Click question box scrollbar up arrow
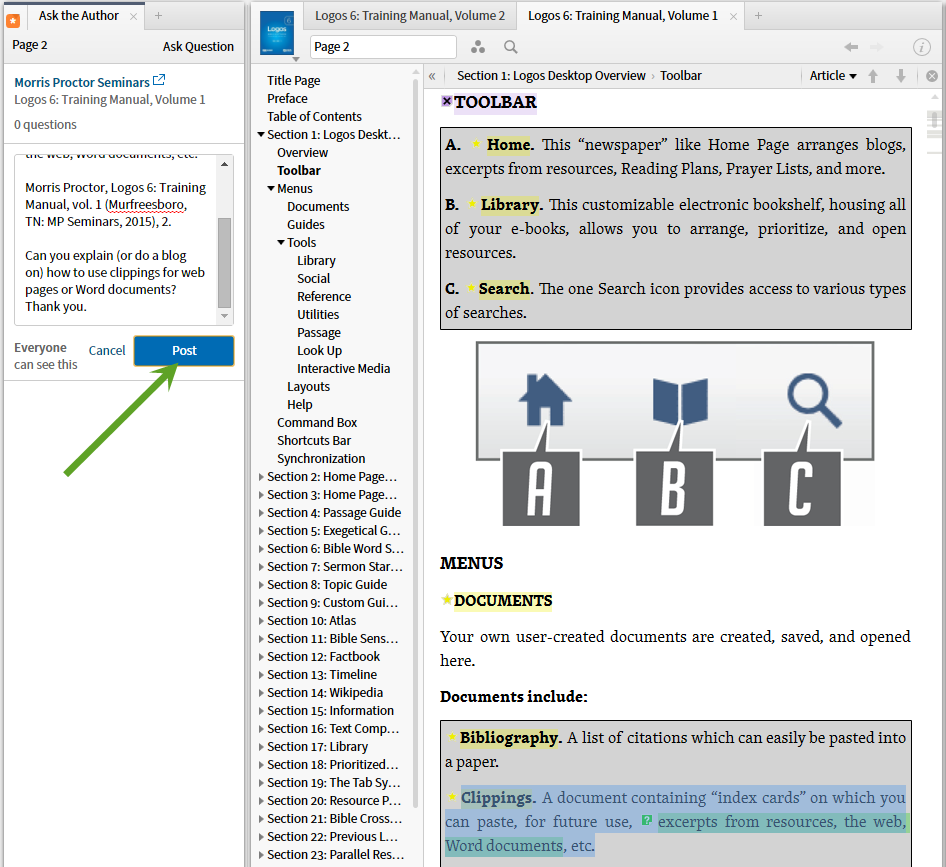Viewport: 946px width, 867px height. coord(224,164)
